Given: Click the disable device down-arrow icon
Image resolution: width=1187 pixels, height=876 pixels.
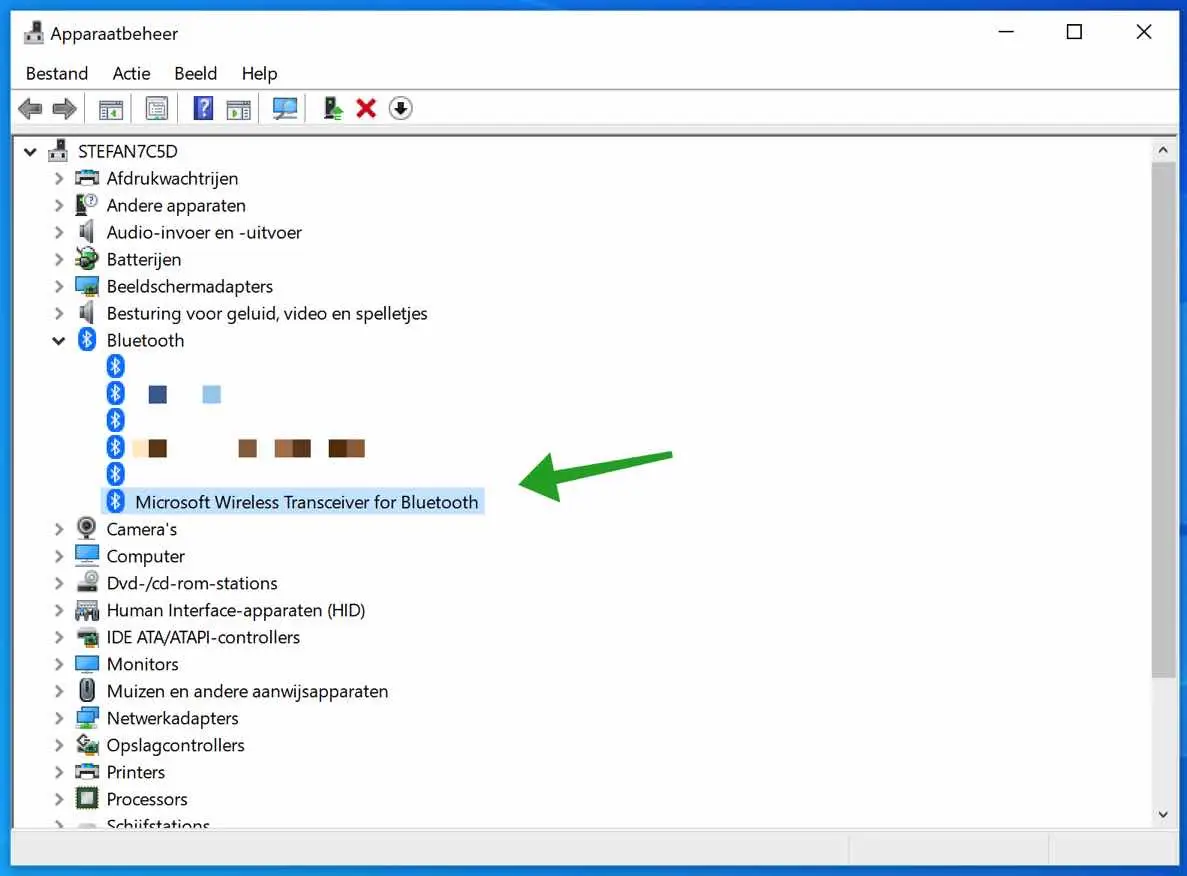Looking at the screenshot, I should point(400,108).
